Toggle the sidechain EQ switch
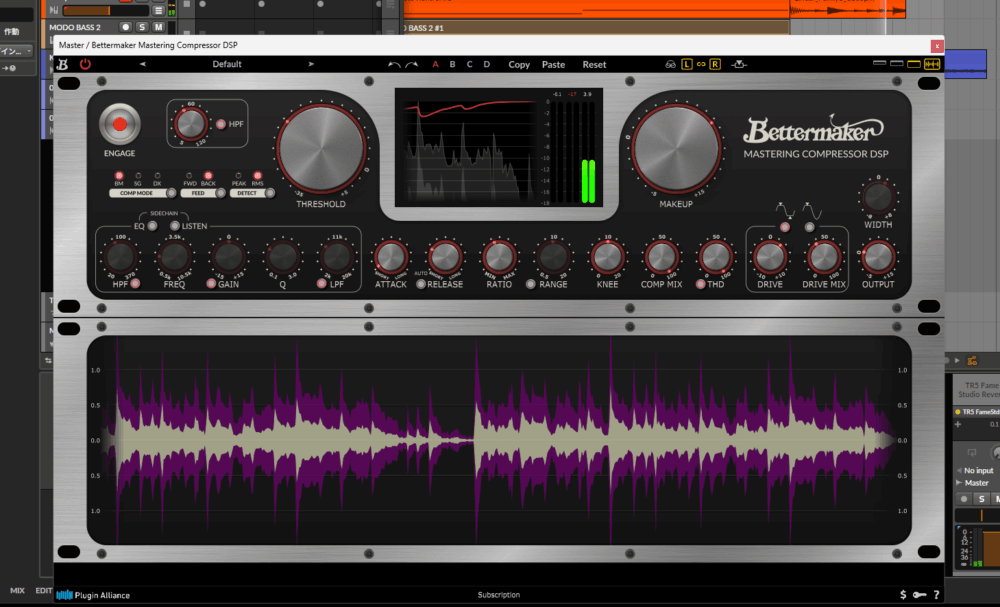 [x=152, y=226]
